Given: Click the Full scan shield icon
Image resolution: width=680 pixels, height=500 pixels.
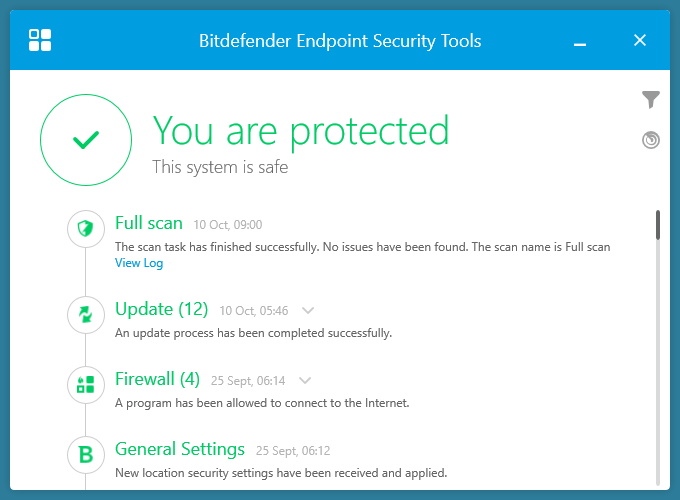Looking at the screenshot, I should pos(86,230).
